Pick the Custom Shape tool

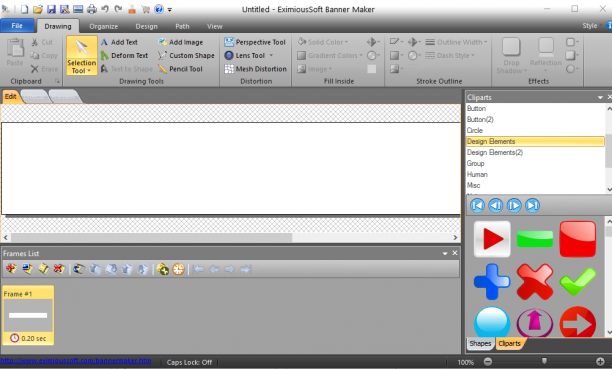(x=186, y=55)
